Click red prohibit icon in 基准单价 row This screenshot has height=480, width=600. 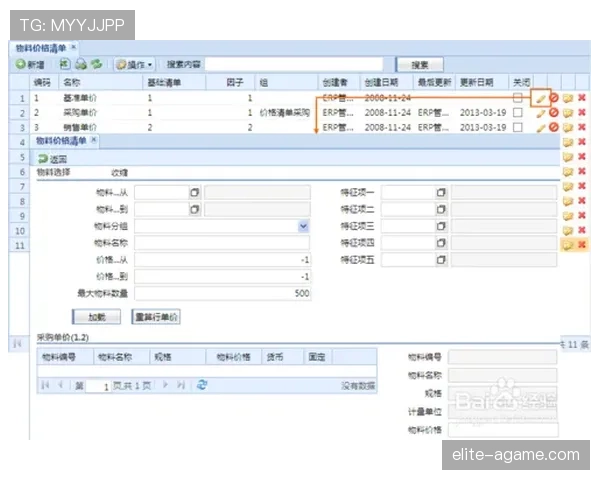tap(554, 98)
